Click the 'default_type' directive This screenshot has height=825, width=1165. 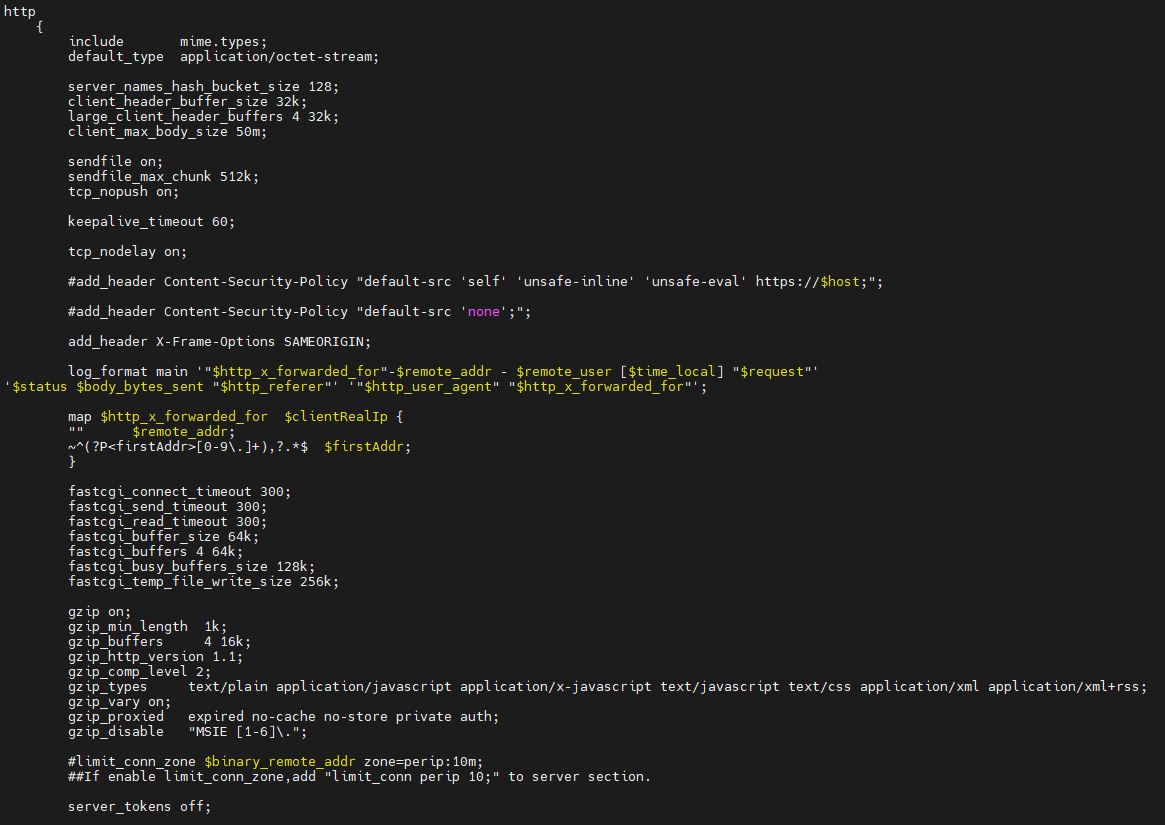tap(116, 57)
